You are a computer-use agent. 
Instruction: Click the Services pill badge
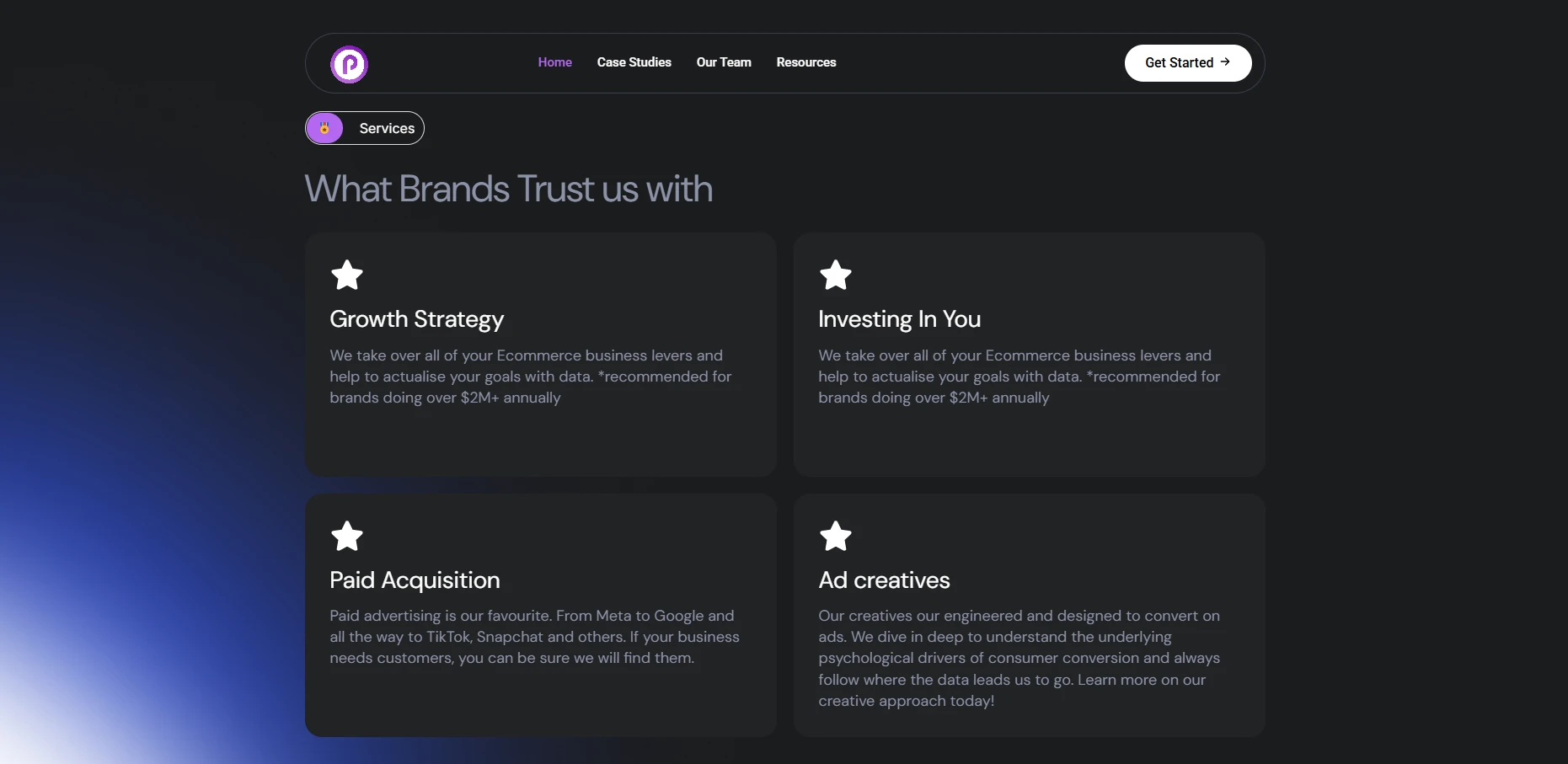[x=364, y=128]
